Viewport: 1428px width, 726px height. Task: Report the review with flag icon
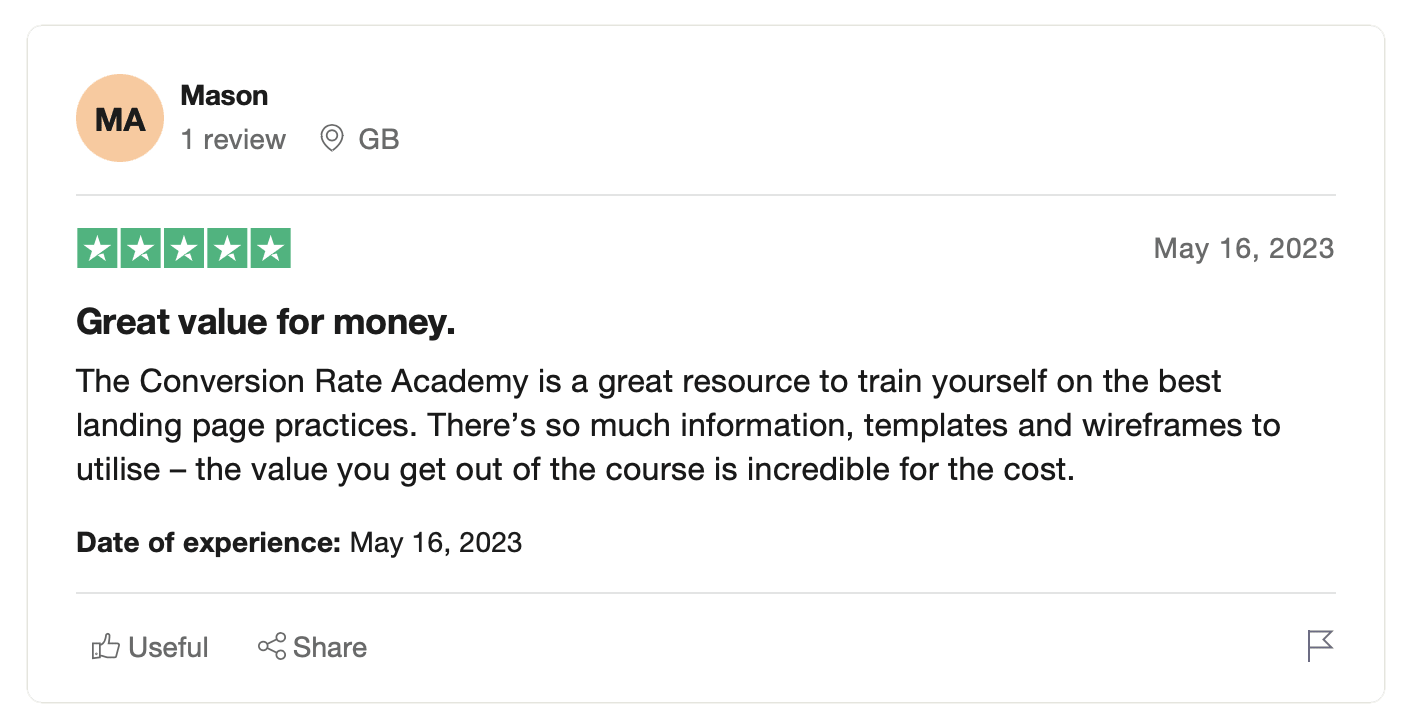click(x=1320, y=646)
